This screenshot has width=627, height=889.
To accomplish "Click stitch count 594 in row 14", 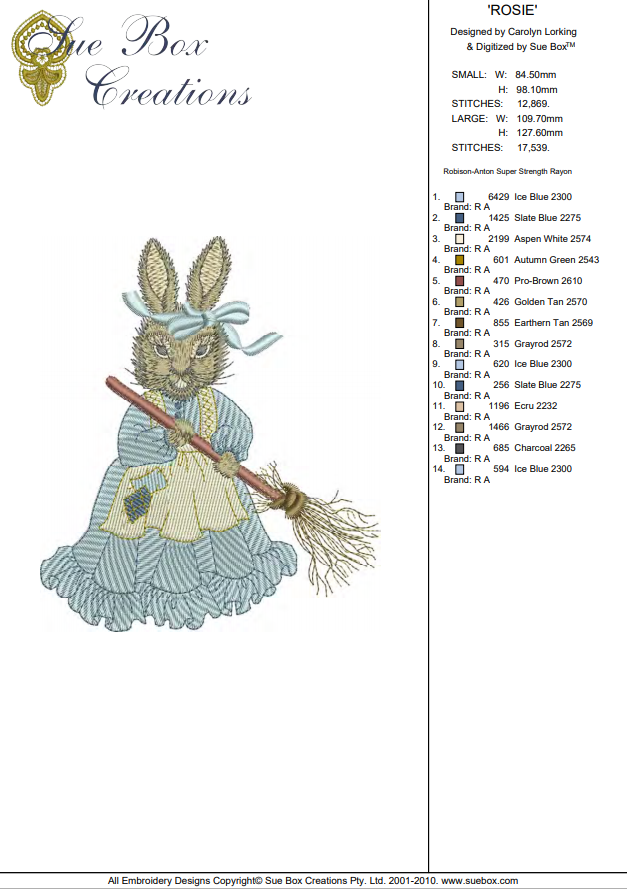I will [501, 469].
